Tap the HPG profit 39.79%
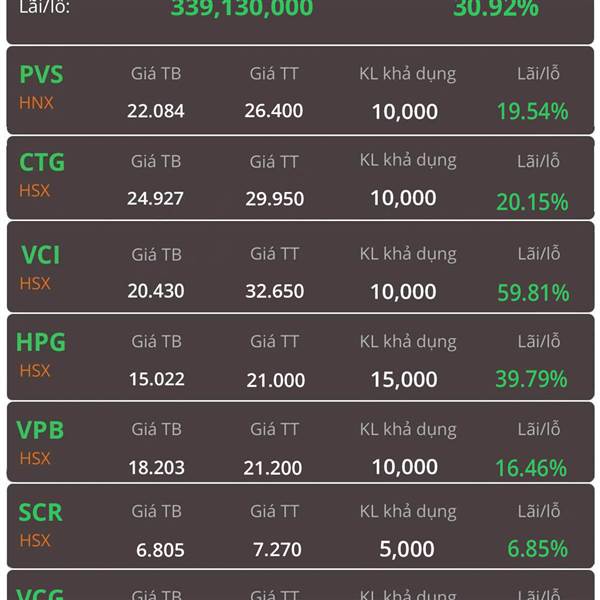Viewport: 600px width, 600px height. [531, 379]
